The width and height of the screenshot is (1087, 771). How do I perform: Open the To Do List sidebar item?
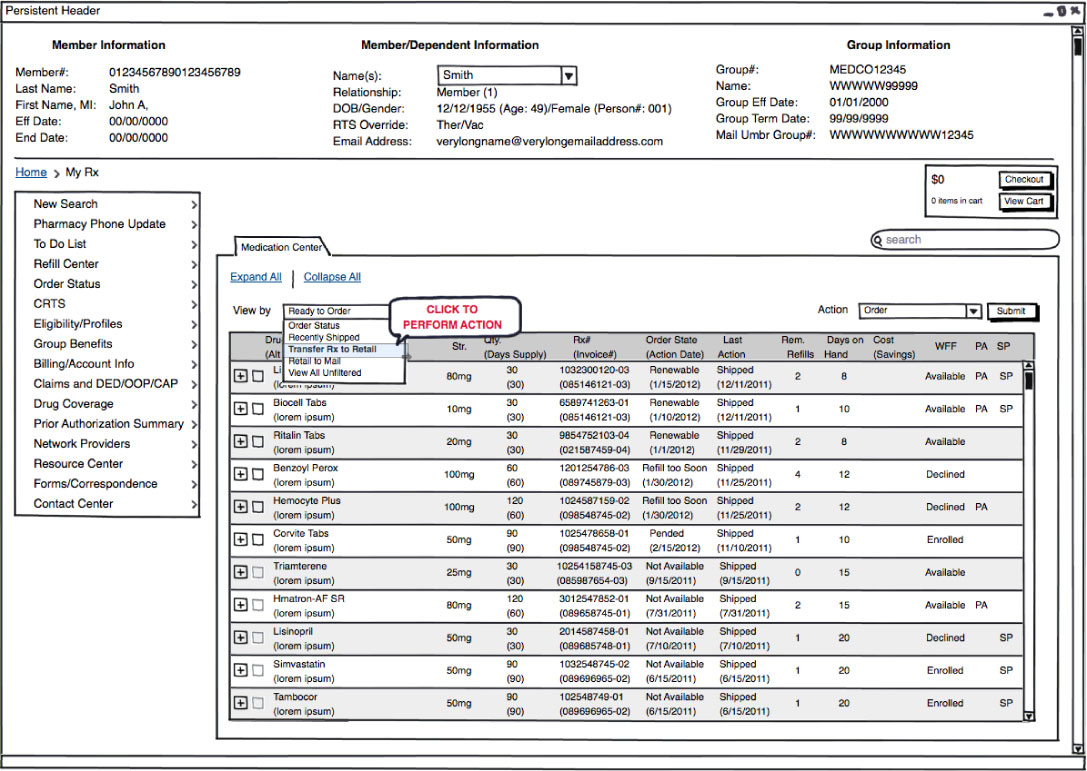[x=60, y=244]
